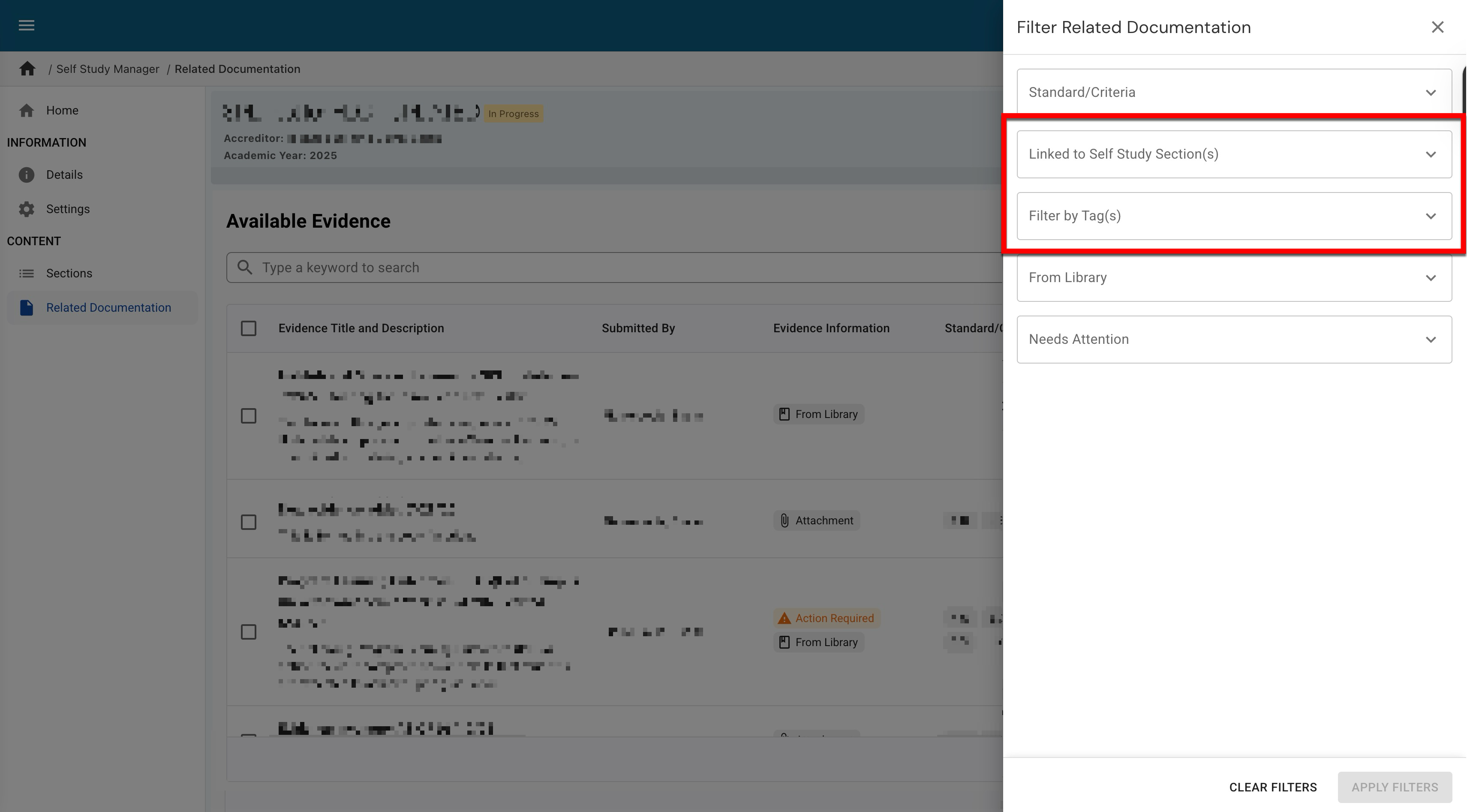Click the Settings gear icon
The width and height of the screenshot is (1467, 812).
(x=26, y=209)
